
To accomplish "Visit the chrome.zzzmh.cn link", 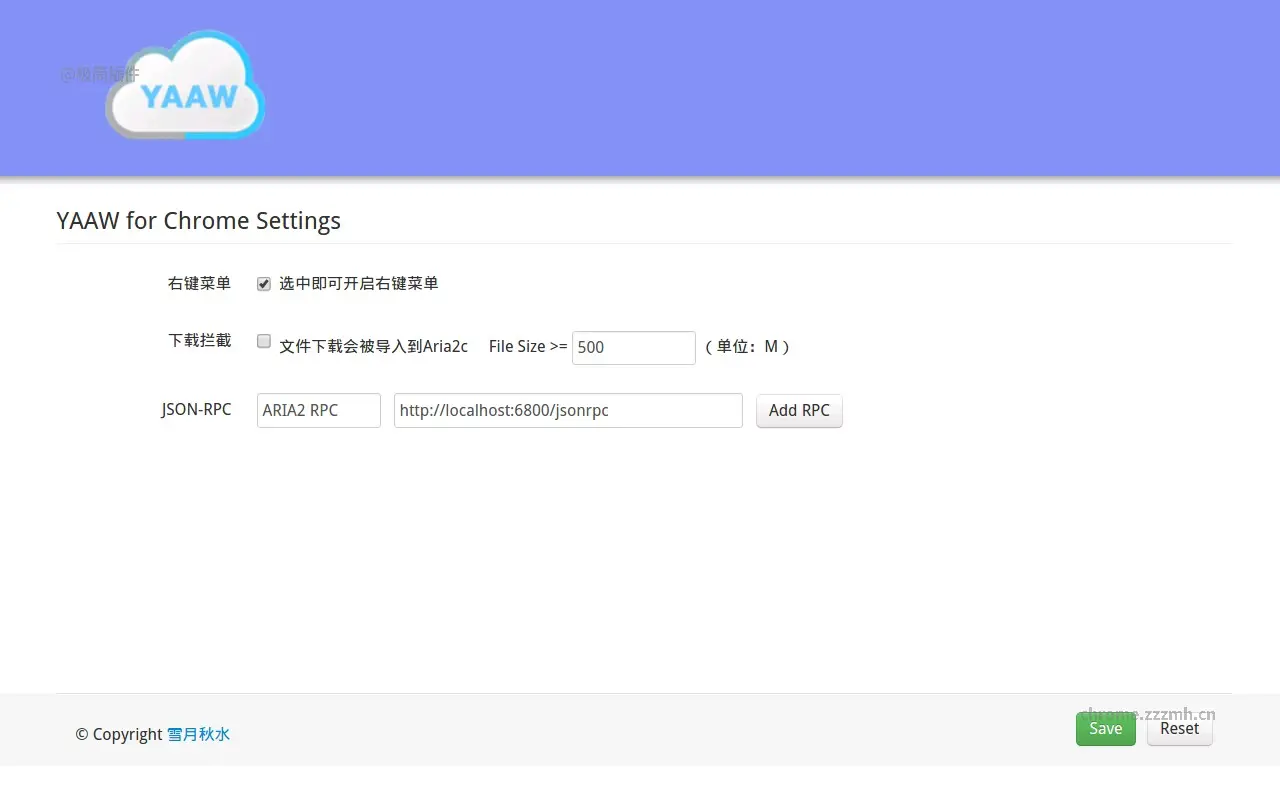I will (x=1146, y=714).
